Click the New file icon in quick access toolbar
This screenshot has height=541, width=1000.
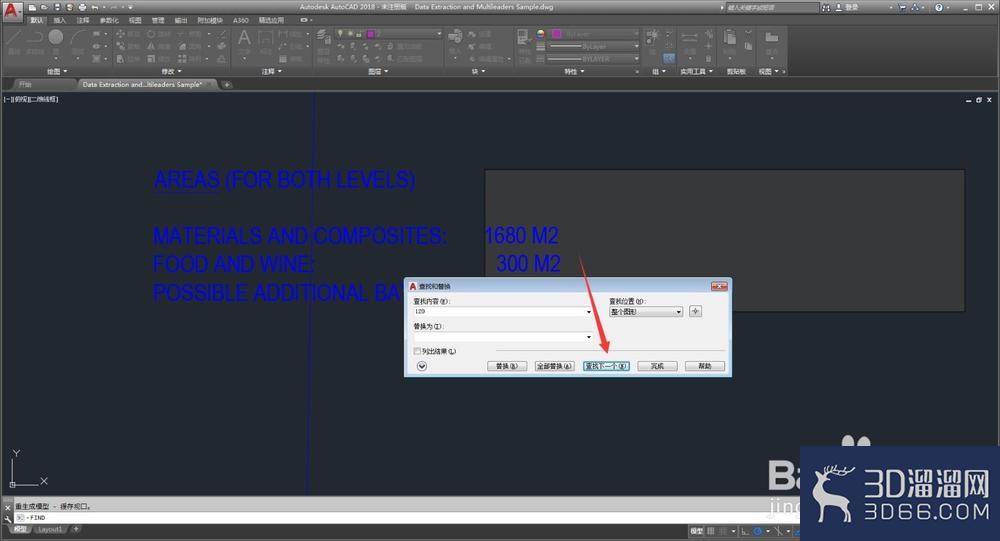[32, 7]
